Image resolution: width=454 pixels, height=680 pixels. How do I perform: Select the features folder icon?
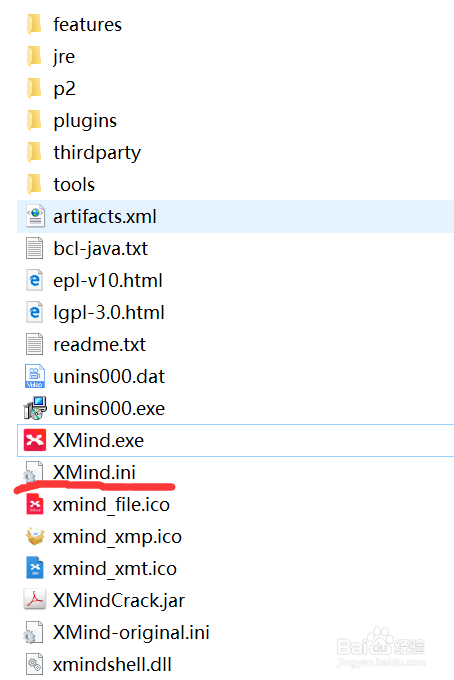(x=34, y=24)
